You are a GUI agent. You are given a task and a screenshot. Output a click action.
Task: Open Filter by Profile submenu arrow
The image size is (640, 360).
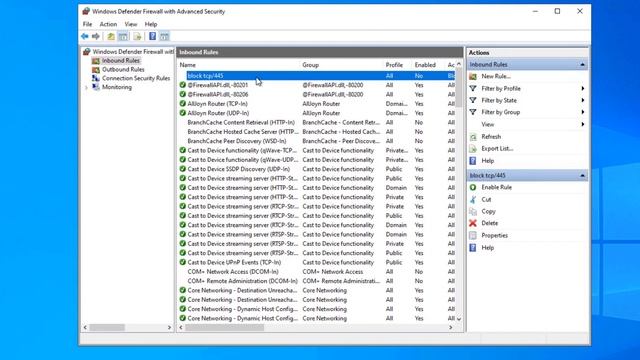click(x=583, y=89)
